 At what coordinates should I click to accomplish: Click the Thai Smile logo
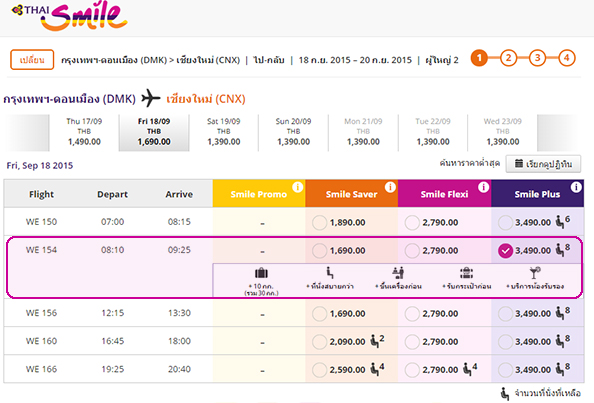pos(69,16)
